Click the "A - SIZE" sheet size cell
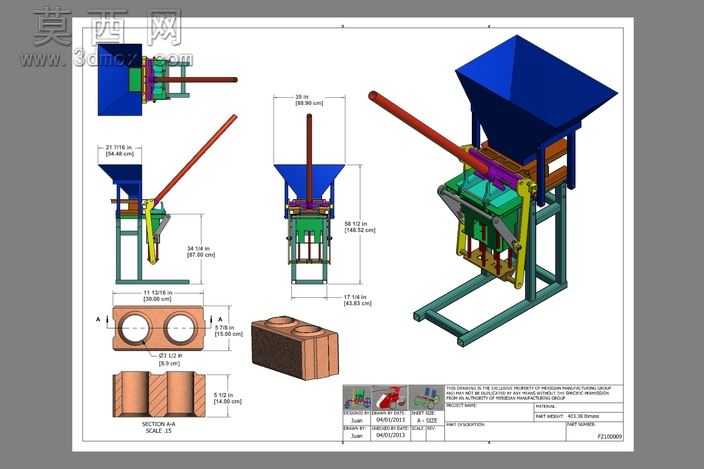704x469 pixels. tap(427, 421)
